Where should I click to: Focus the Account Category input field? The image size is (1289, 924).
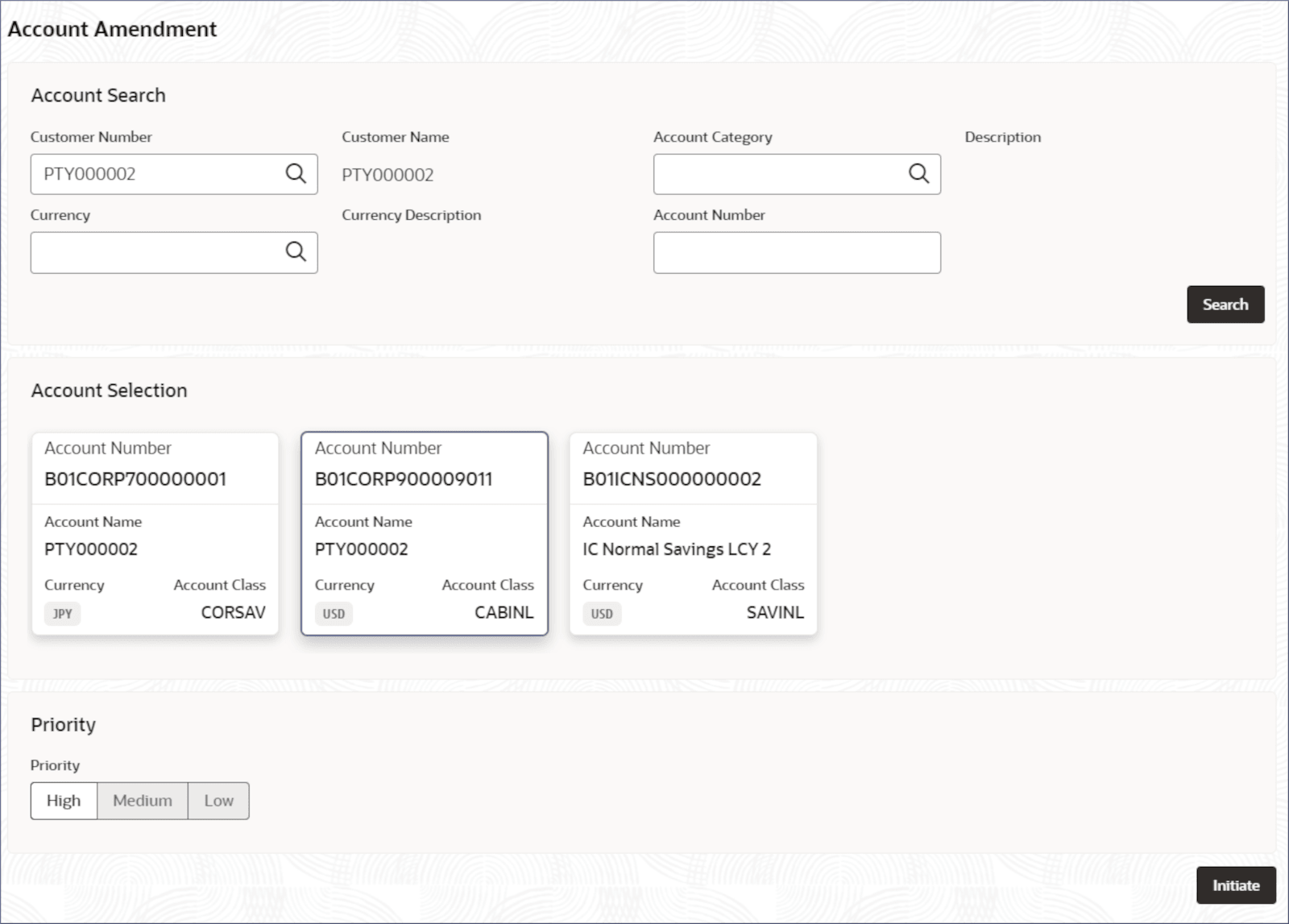coord(781,174)
